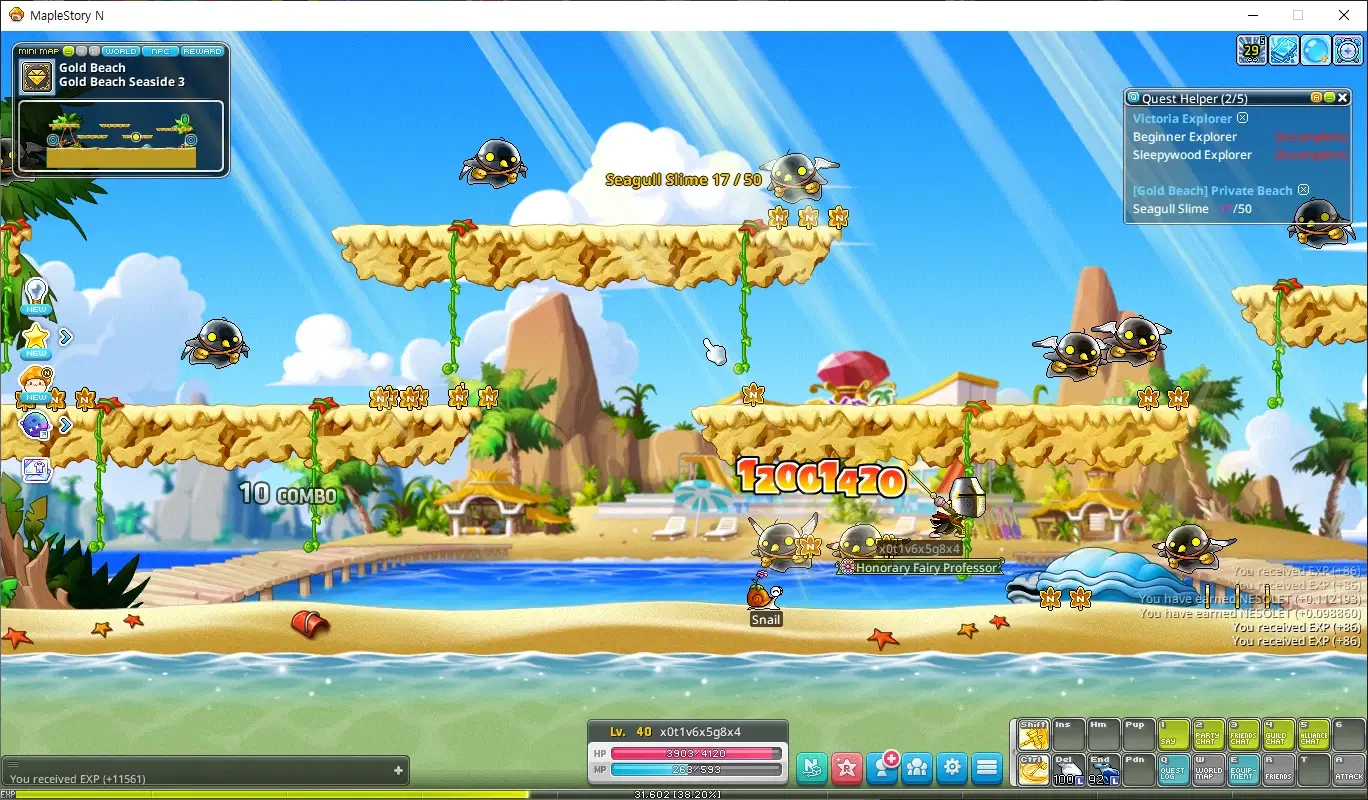
Task: Use the Del slot HP potion
Action: tap(1068, 769)
